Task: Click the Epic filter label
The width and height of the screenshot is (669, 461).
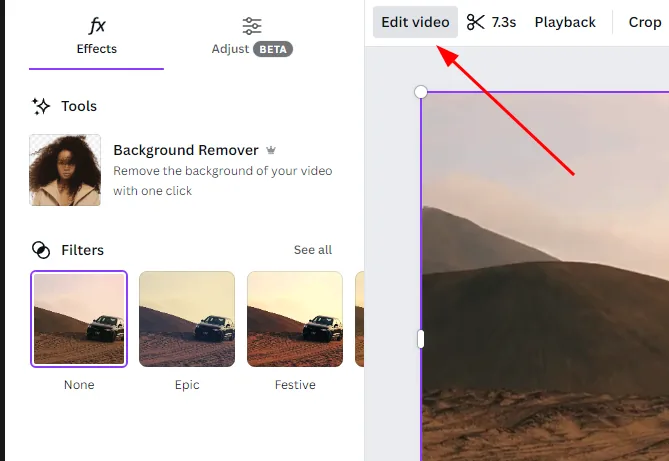Action: [187, 385]
